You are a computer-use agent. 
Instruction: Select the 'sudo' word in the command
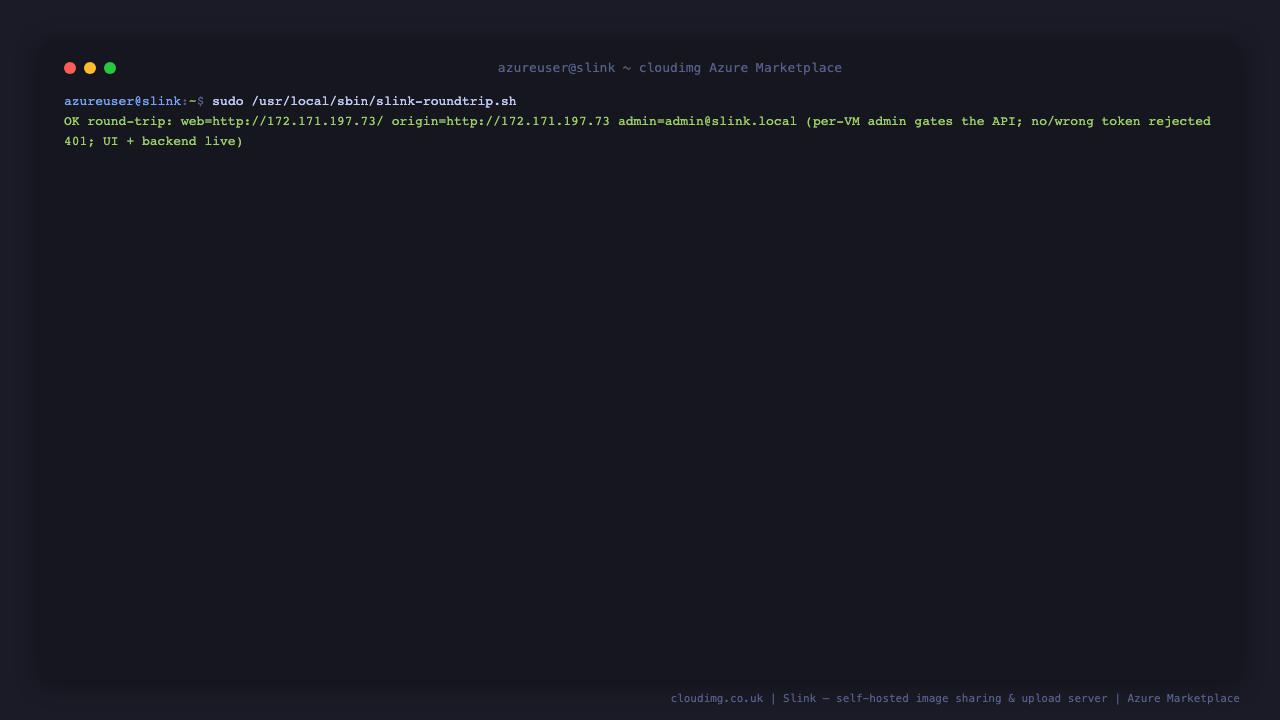pos(228,101)
